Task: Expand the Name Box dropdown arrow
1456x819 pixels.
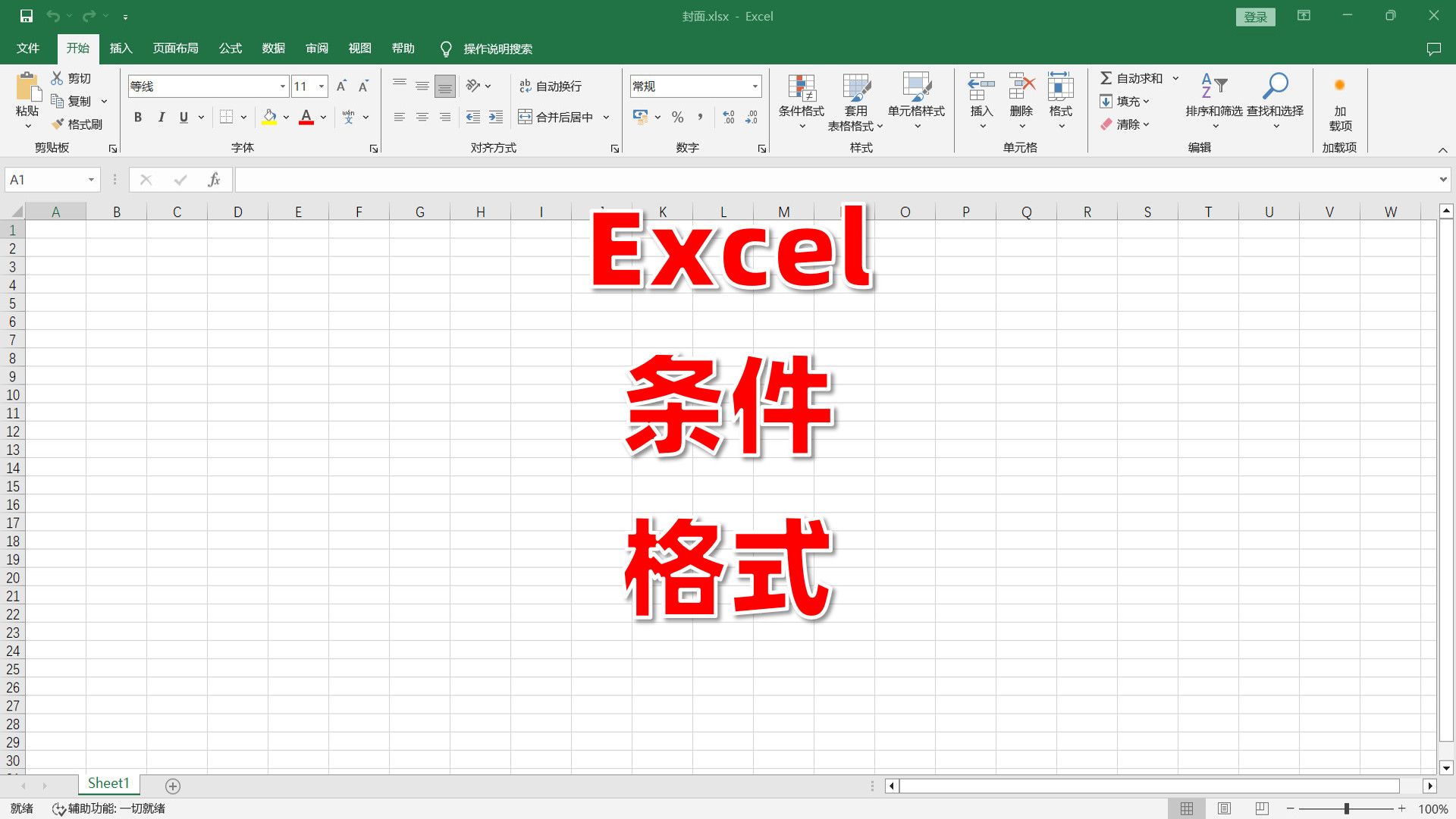Action: (x=91, y=180)
